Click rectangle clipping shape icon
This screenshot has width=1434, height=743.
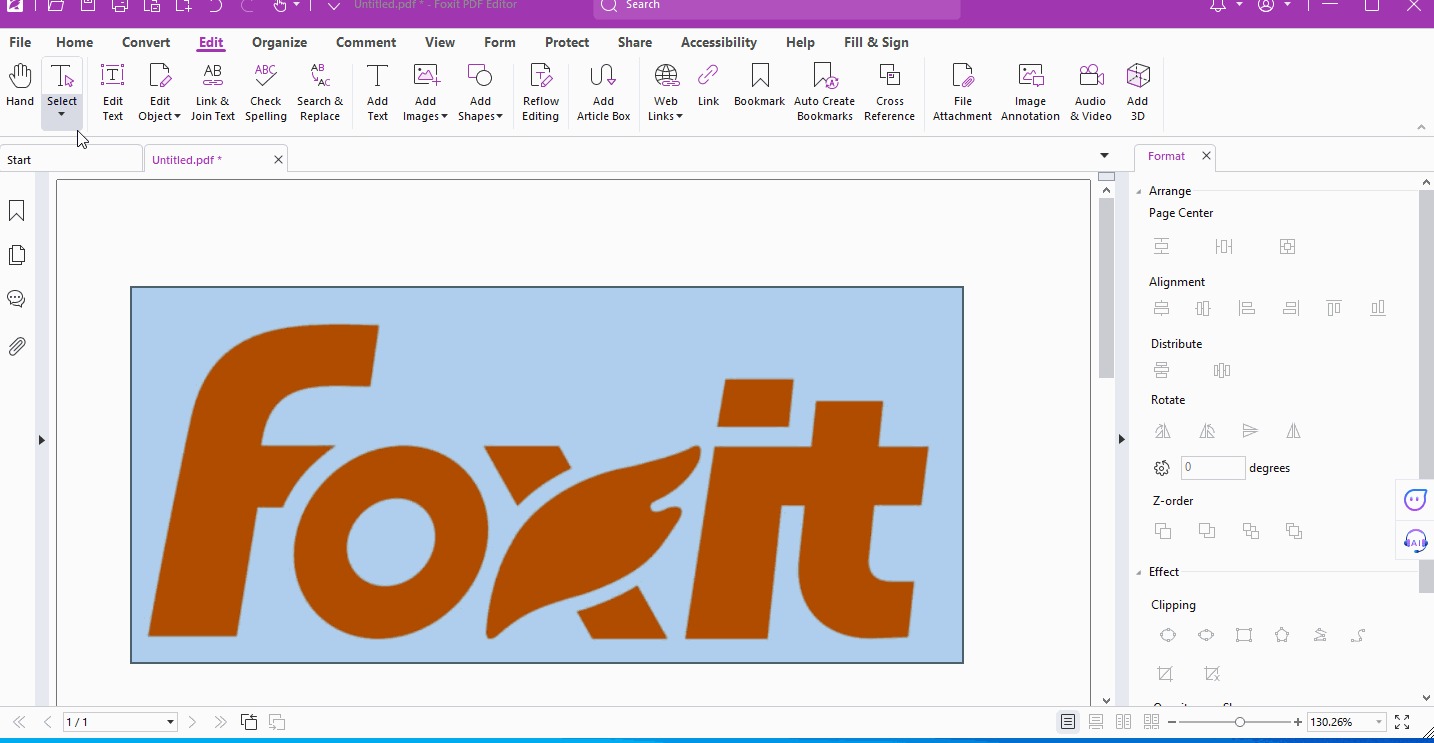1244,635
